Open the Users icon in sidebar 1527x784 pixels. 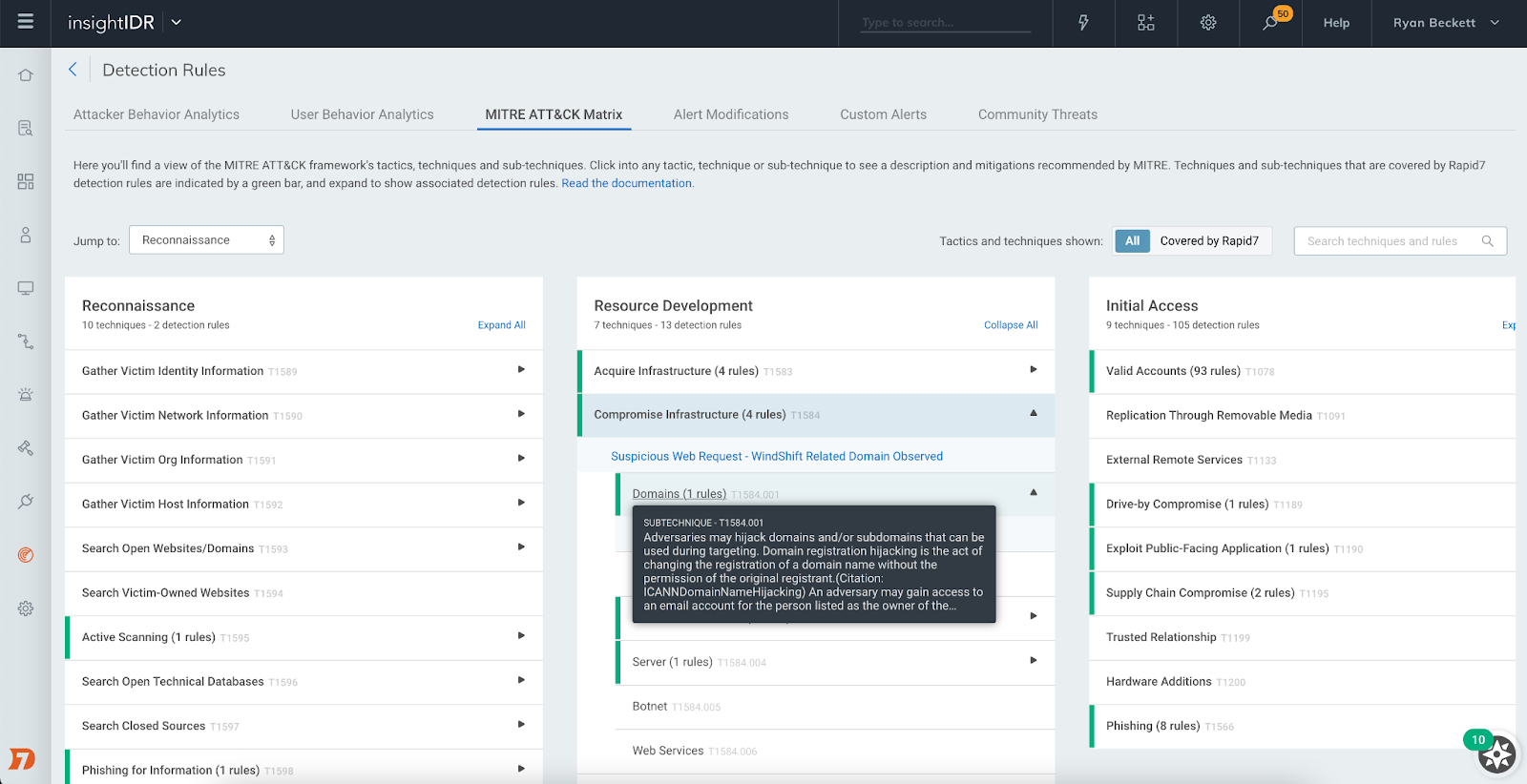(x=26, y=235)
